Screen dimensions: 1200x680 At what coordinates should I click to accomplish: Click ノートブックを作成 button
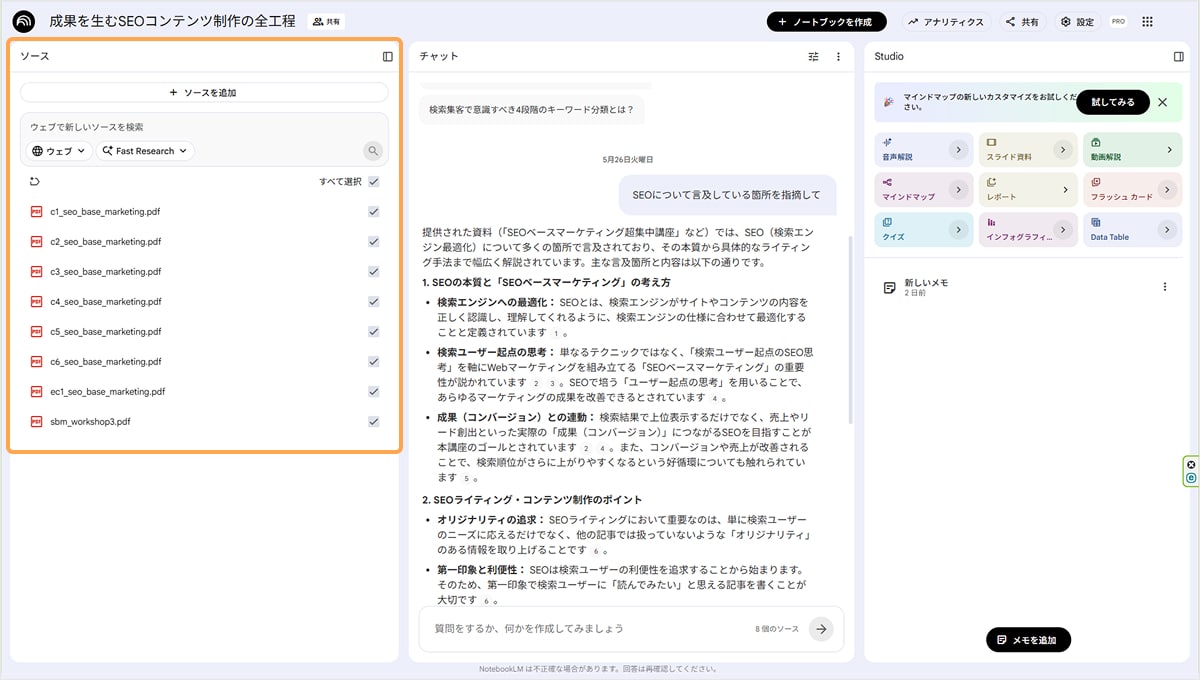(826, 21)
